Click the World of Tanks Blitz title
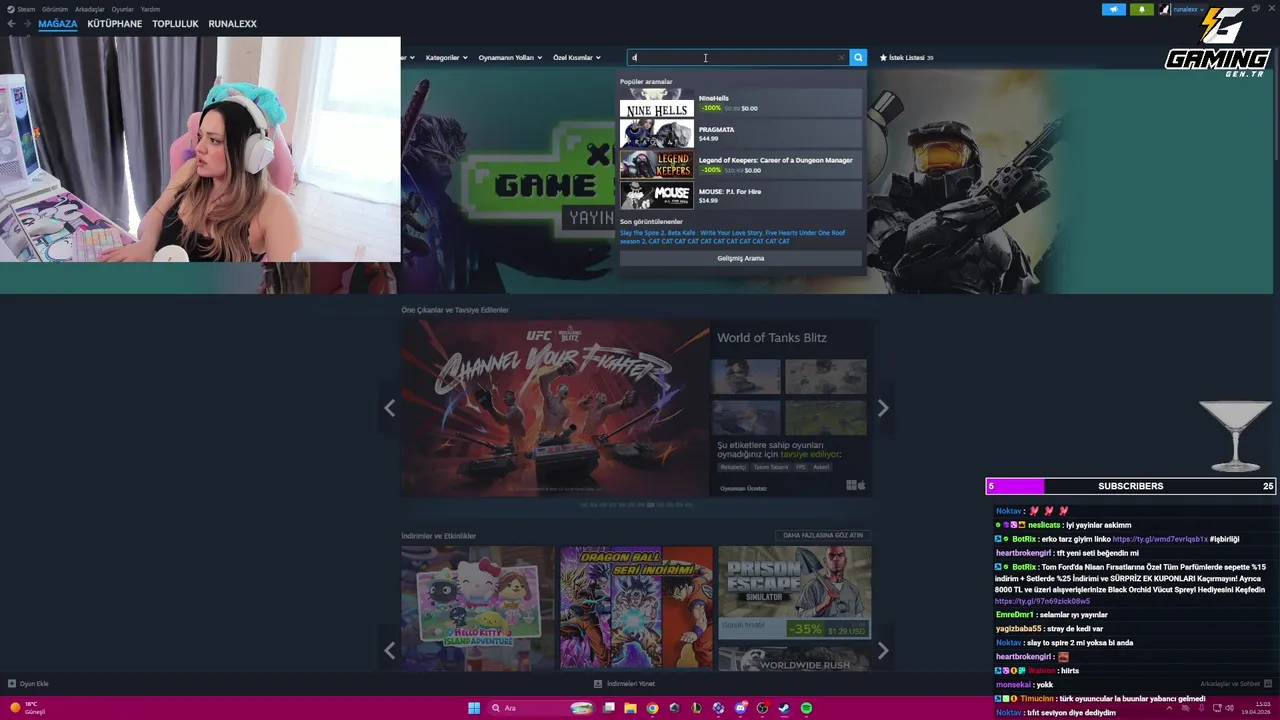This screenshot has height=720, width=1280. click(772, 338)
